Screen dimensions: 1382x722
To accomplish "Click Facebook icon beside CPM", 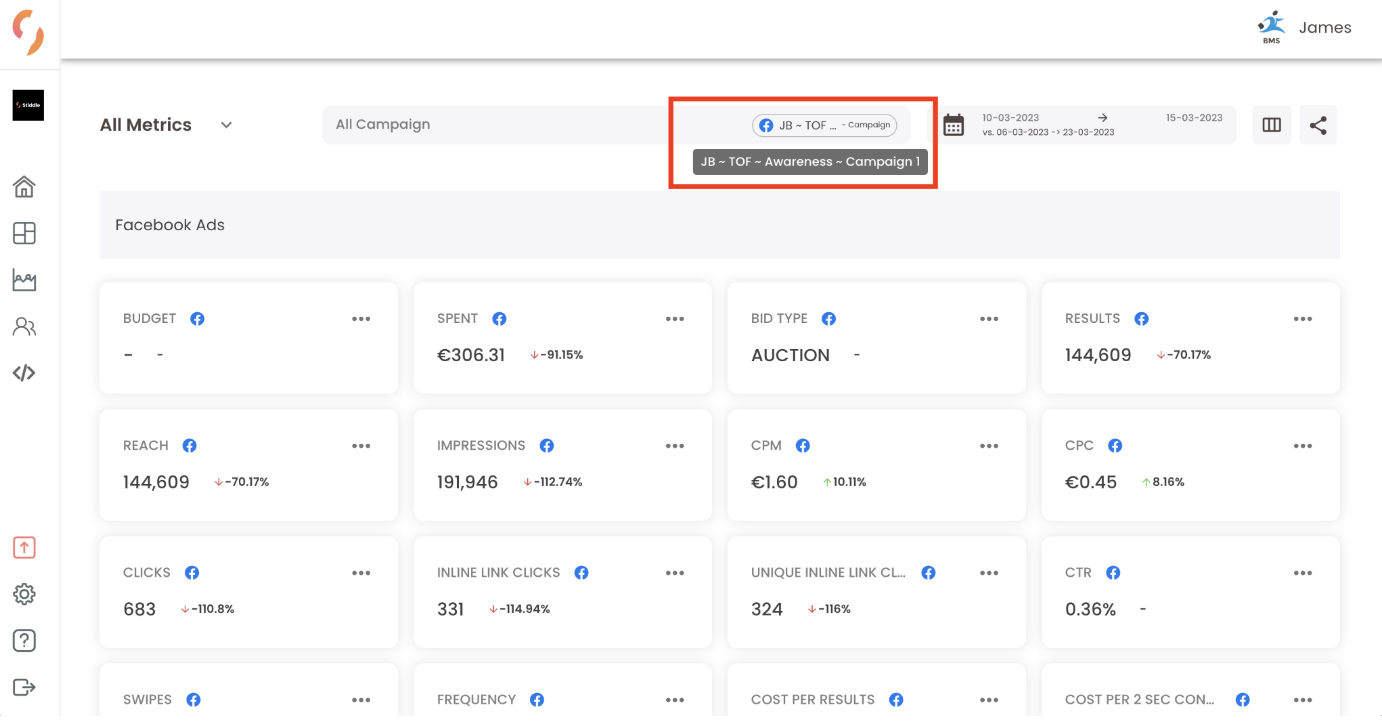I will [x=803, y=446].
